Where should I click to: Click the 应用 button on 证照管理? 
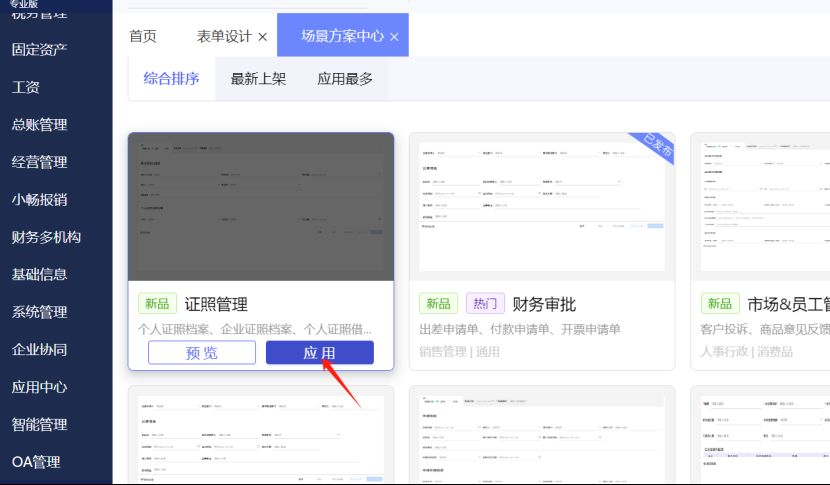[319, 353]
